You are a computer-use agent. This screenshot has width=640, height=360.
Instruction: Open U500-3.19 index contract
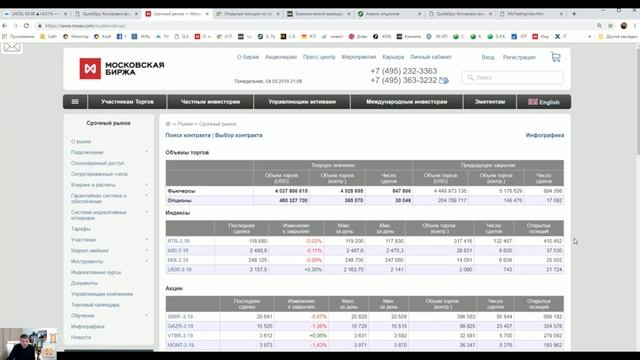tap(179, 269)
